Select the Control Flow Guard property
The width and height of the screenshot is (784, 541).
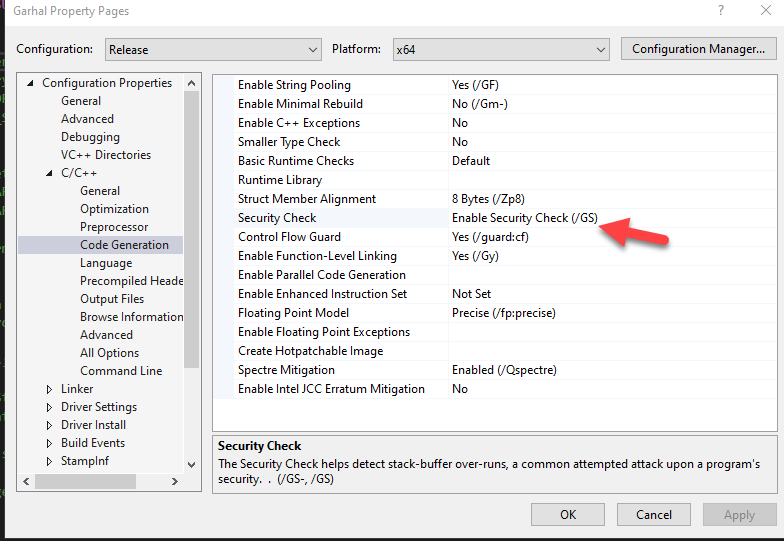[x=290, y=237]
